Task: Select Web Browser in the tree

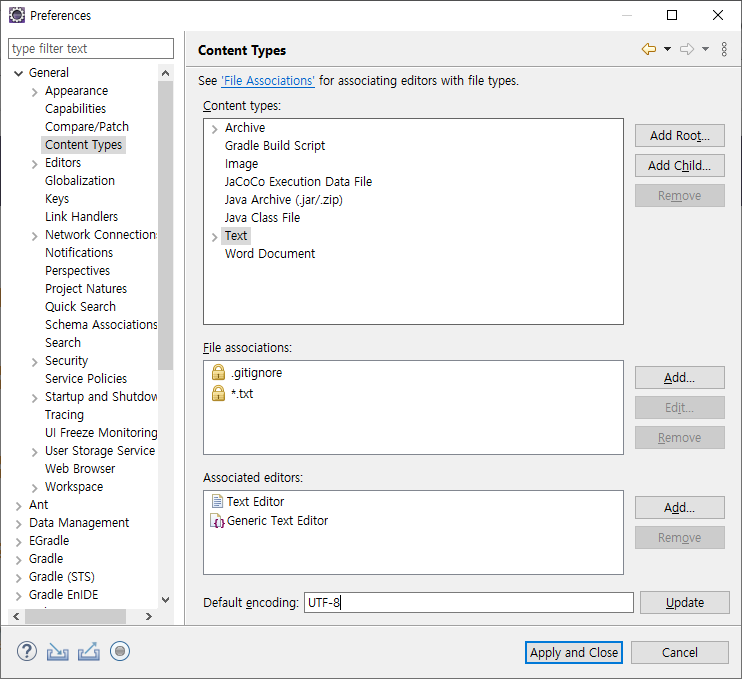Action: tap(80, 468)
